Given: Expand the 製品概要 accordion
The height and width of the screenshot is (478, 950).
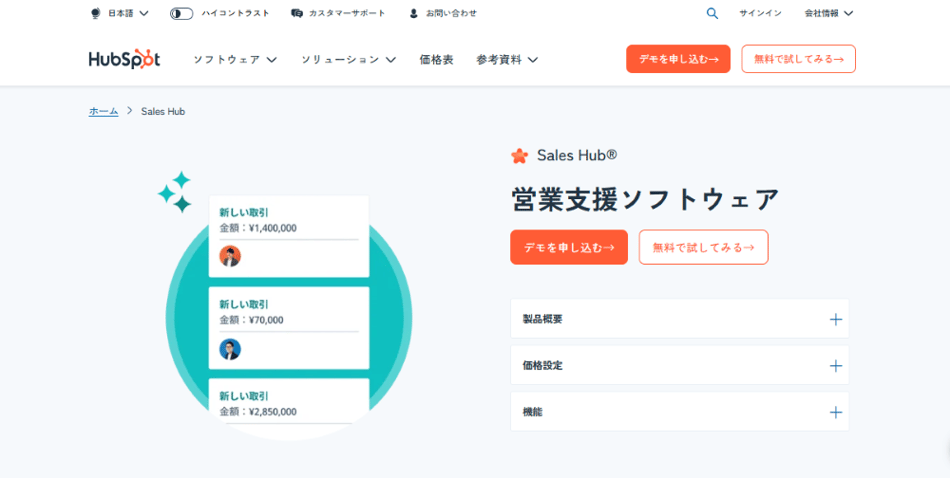Looking at the screenshot, I should click(x=679, y=319).
